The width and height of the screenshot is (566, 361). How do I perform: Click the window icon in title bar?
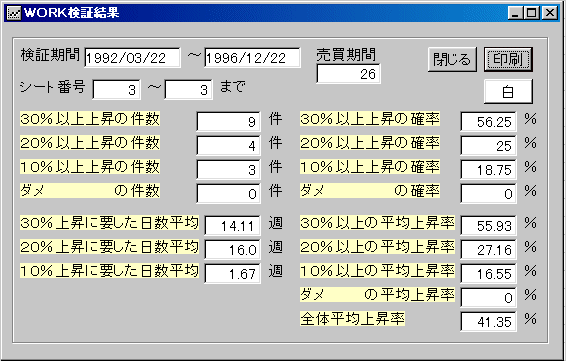pyautogui.click(x=14, y=13)
